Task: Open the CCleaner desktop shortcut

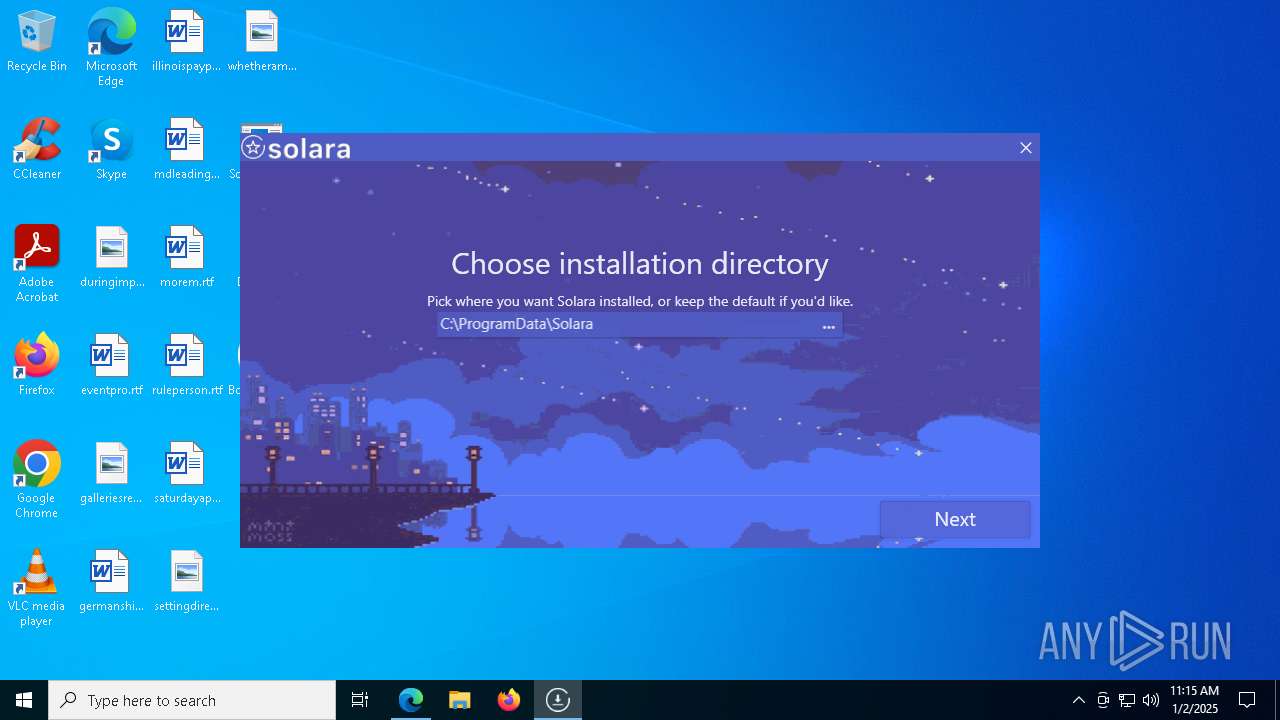Action: click(37, 150)
